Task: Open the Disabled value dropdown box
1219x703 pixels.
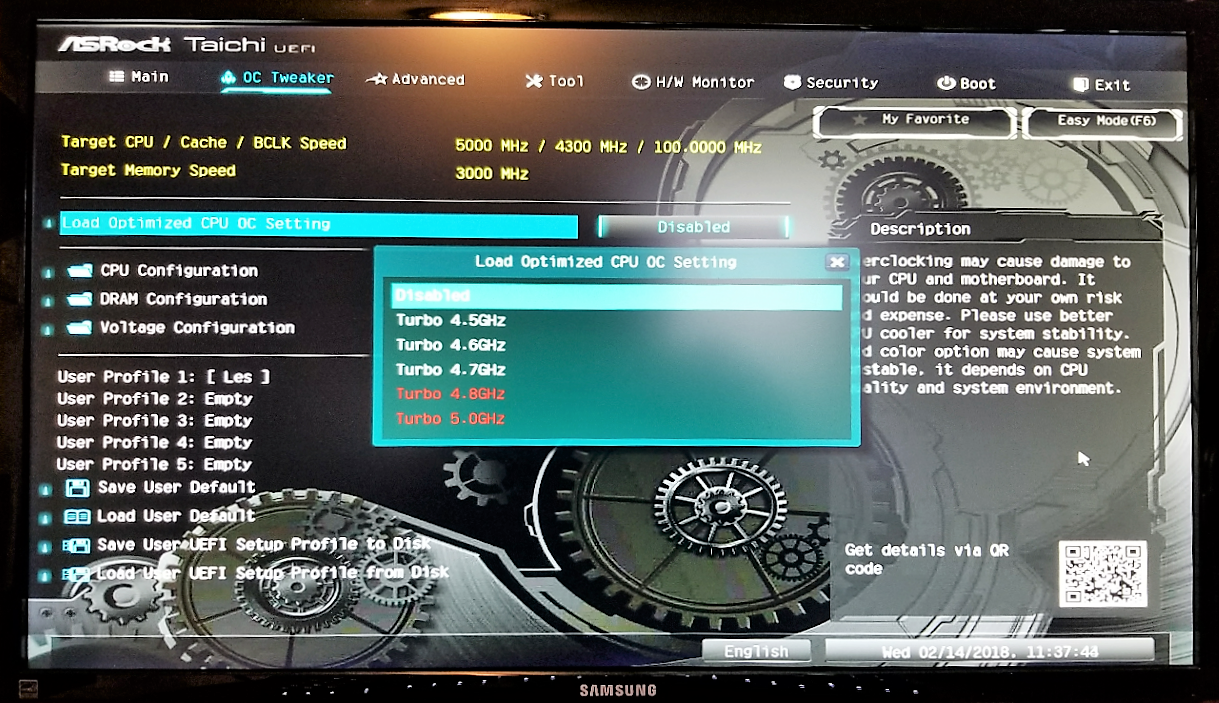Action: click(x=693, y=227)
